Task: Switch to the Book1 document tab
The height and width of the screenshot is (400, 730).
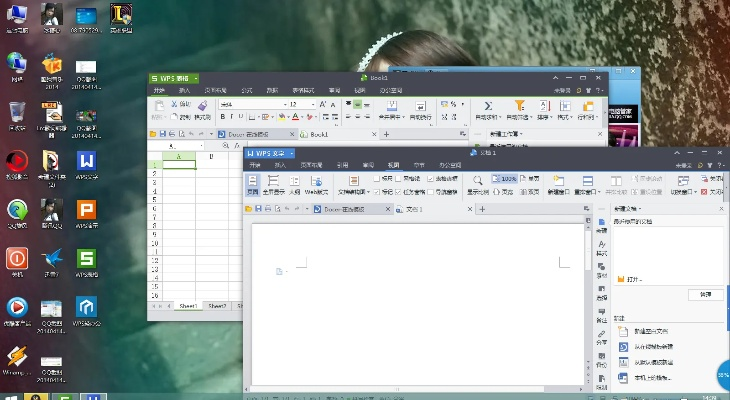Action: (338, 134)
